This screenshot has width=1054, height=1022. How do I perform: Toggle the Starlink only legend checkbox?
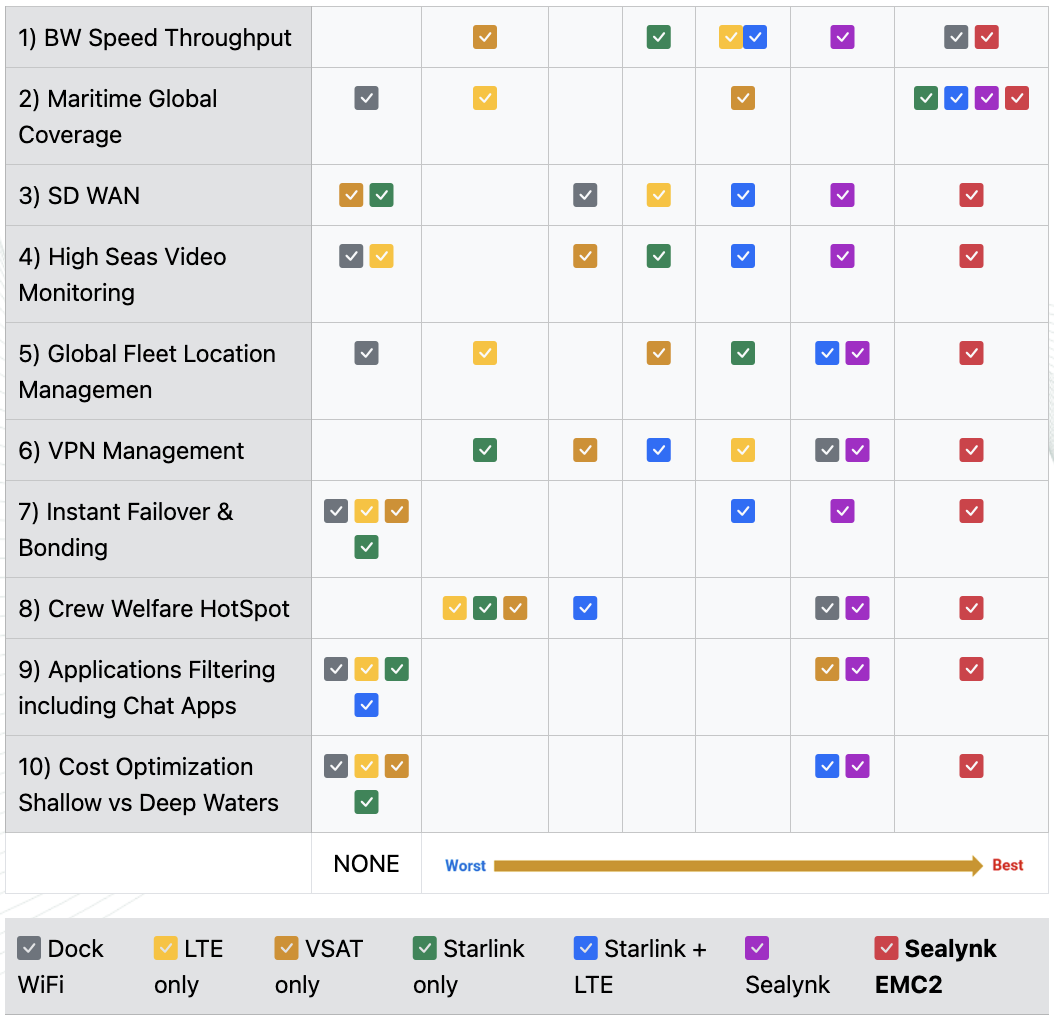425,949
